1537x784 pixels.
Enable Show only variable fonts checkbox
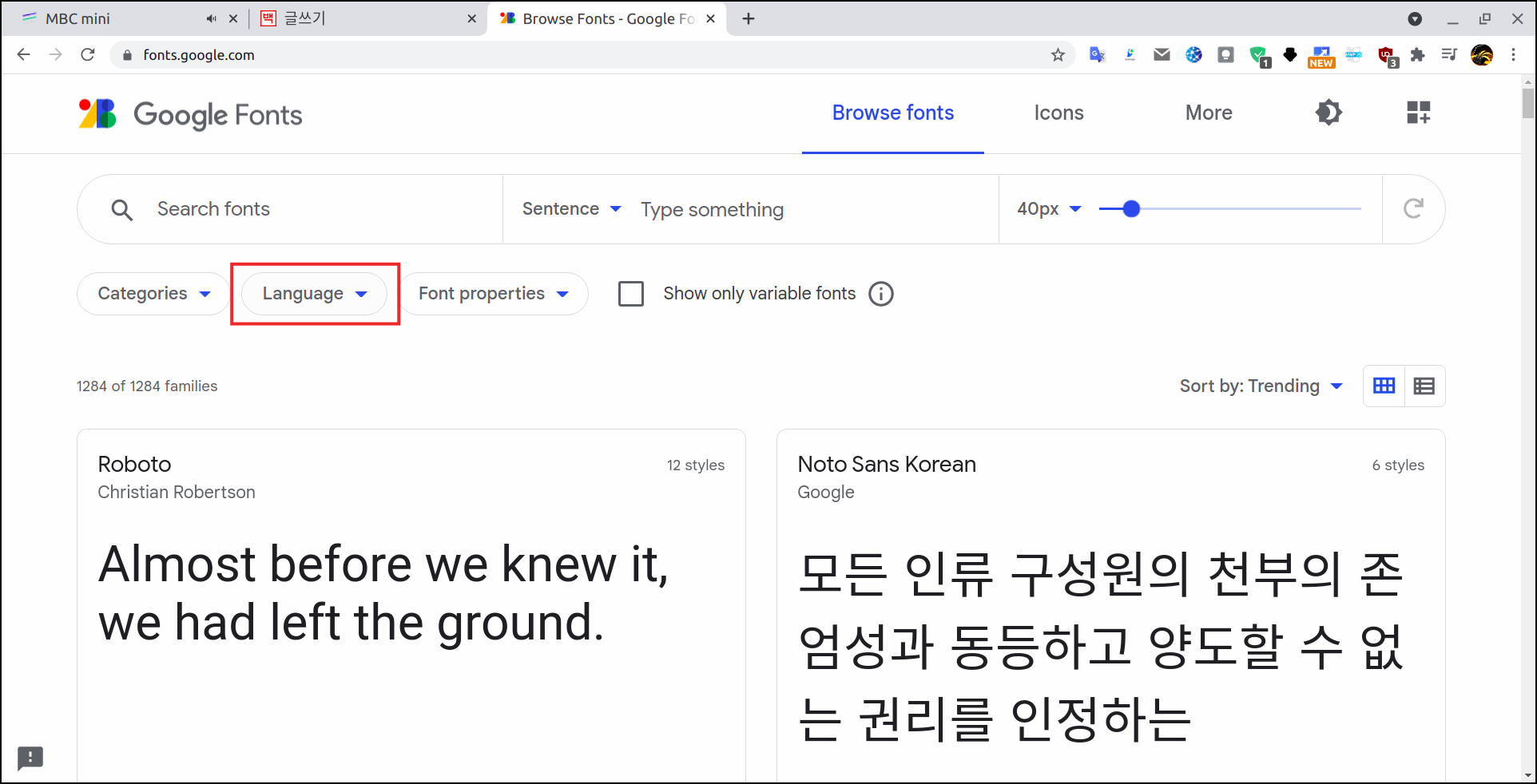tap(631, 294)
